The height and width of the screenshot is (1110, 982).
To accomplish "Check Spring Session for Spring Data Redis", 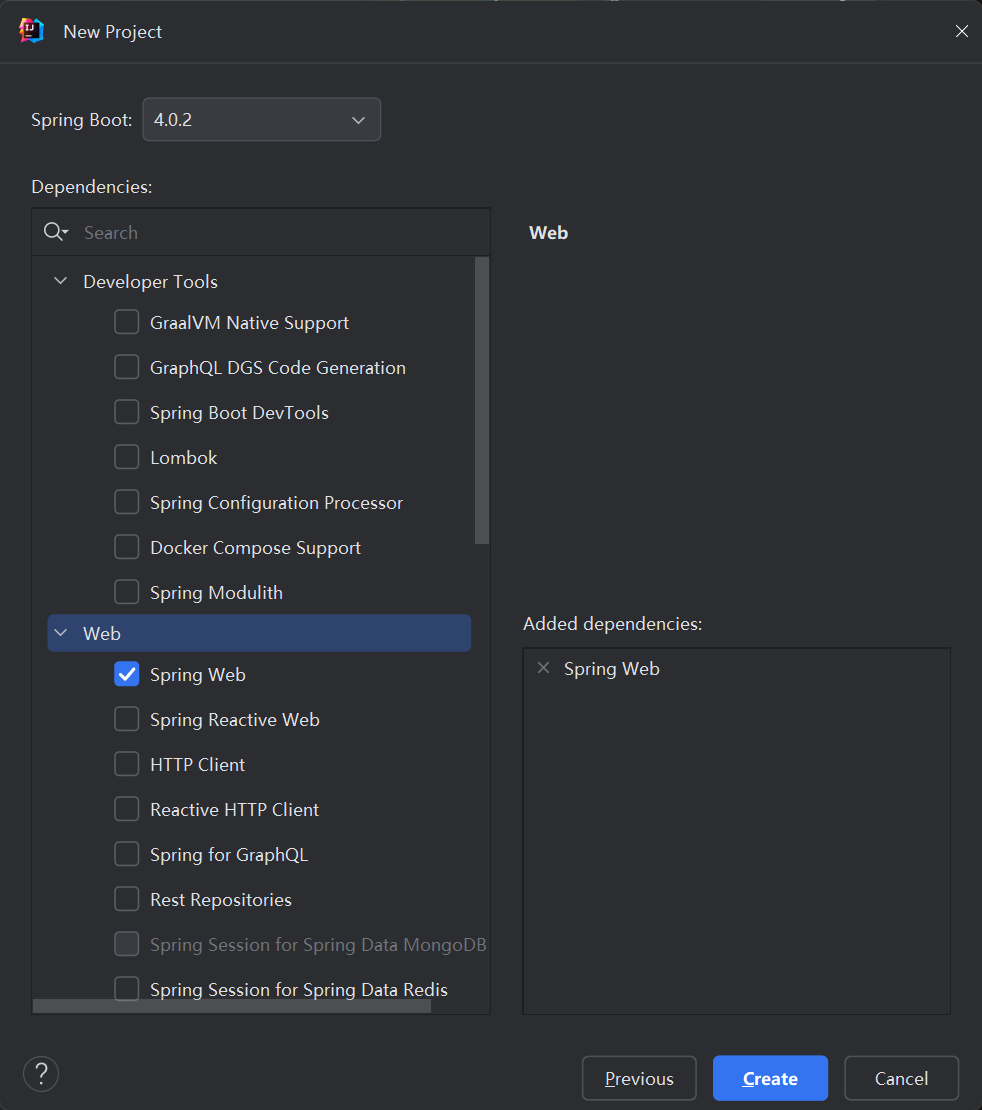I will tap(127, 989).
